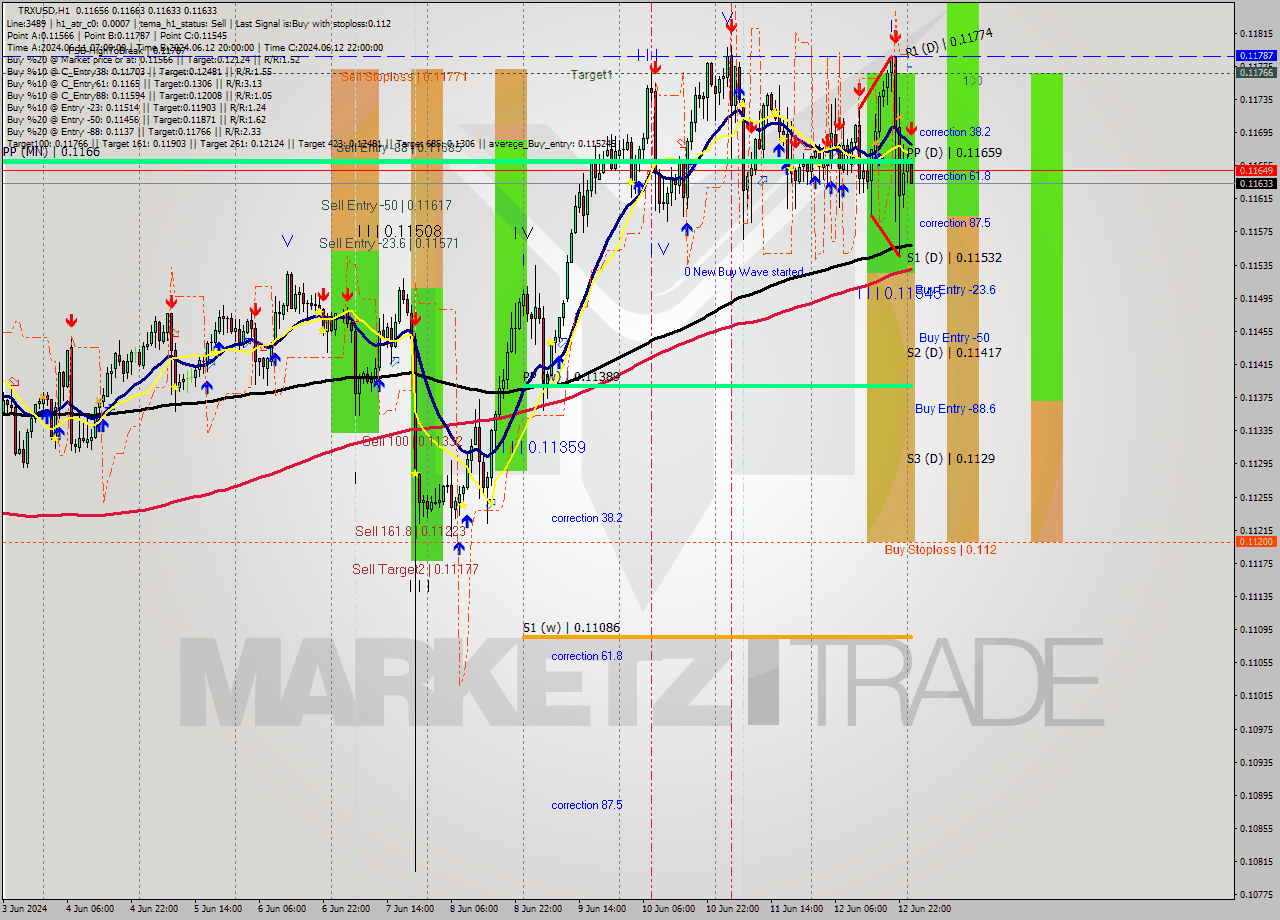
Task: Click the '0 New Buy Wave started' annotation
Action: 743,272
